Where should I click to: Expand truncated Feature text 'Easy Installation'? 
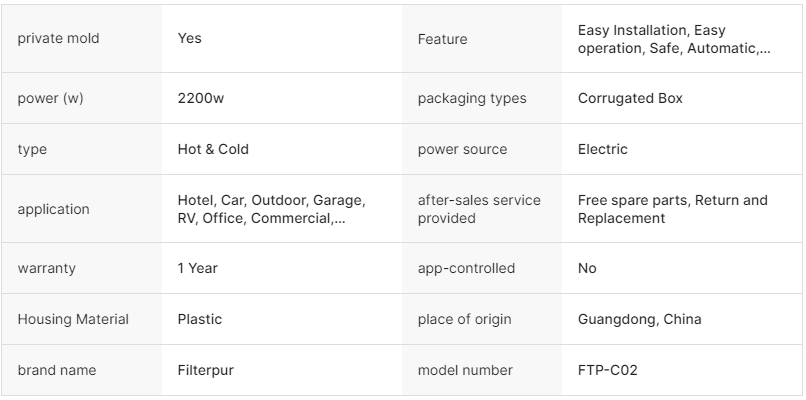point(674,39)
